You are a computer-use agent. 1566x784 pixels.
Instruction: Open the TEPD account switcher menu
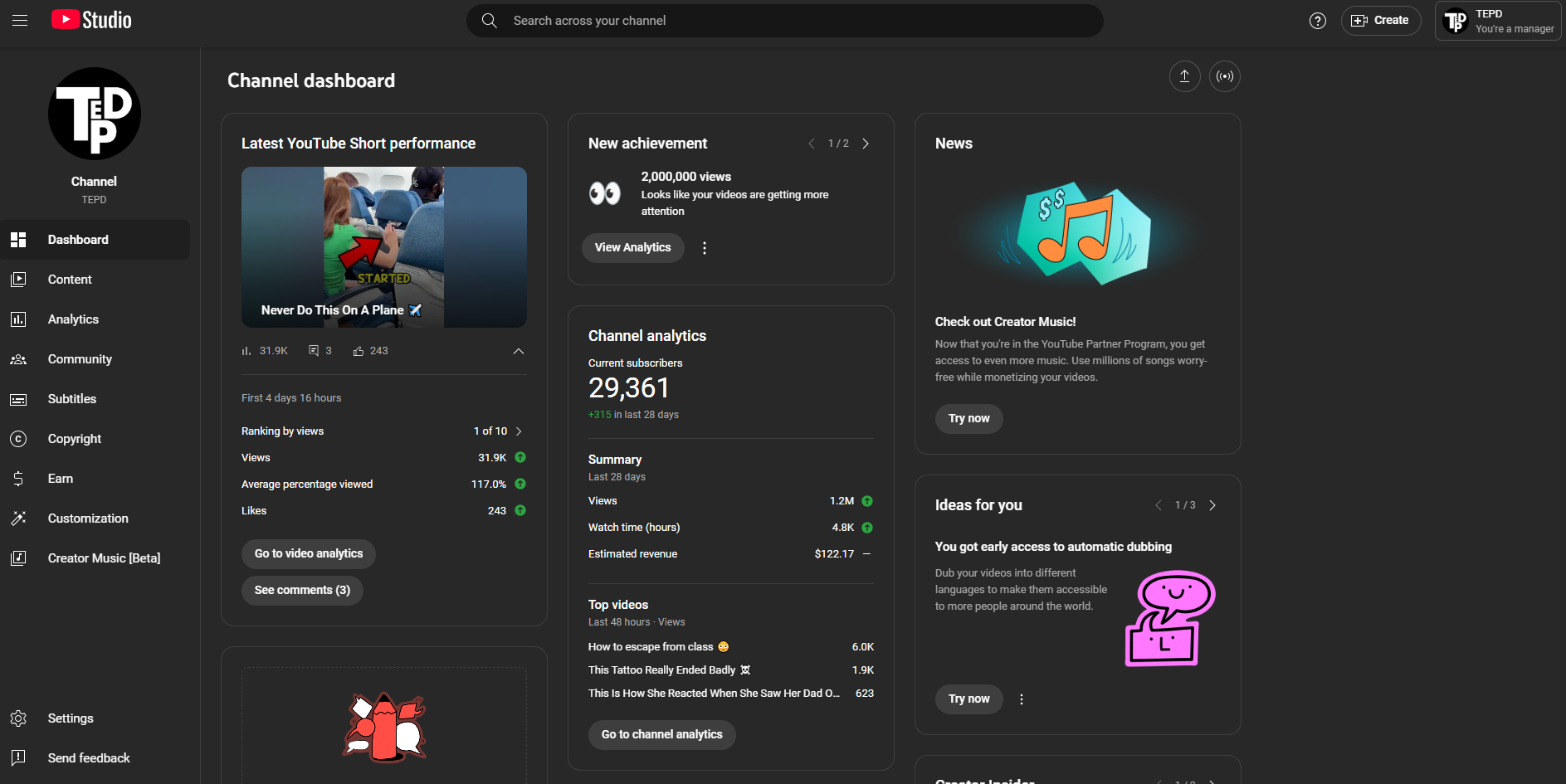(x=1498, y=21)
